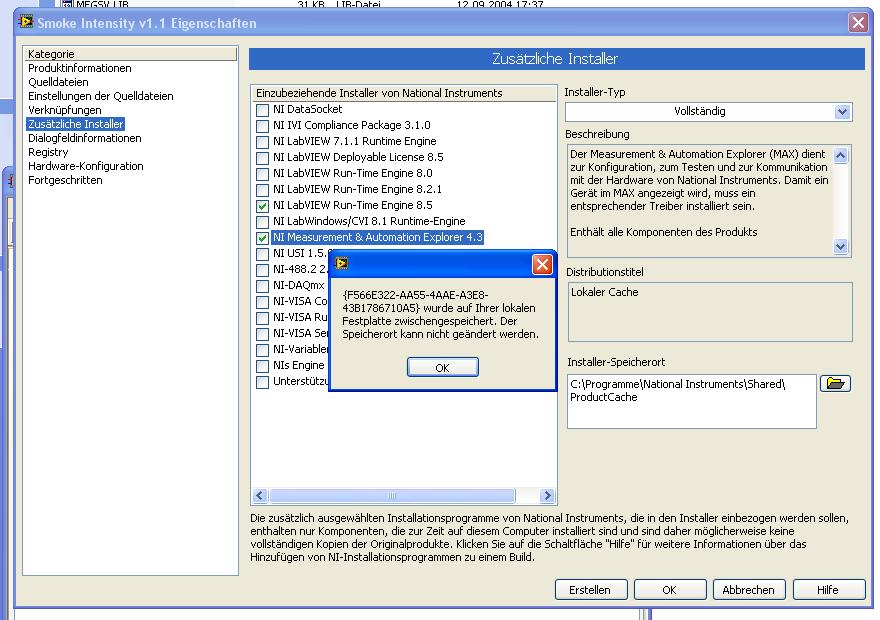The height and width of the screenshot is (620, 880).
Task: Click the Erstellen button
Action: point(590,590)
